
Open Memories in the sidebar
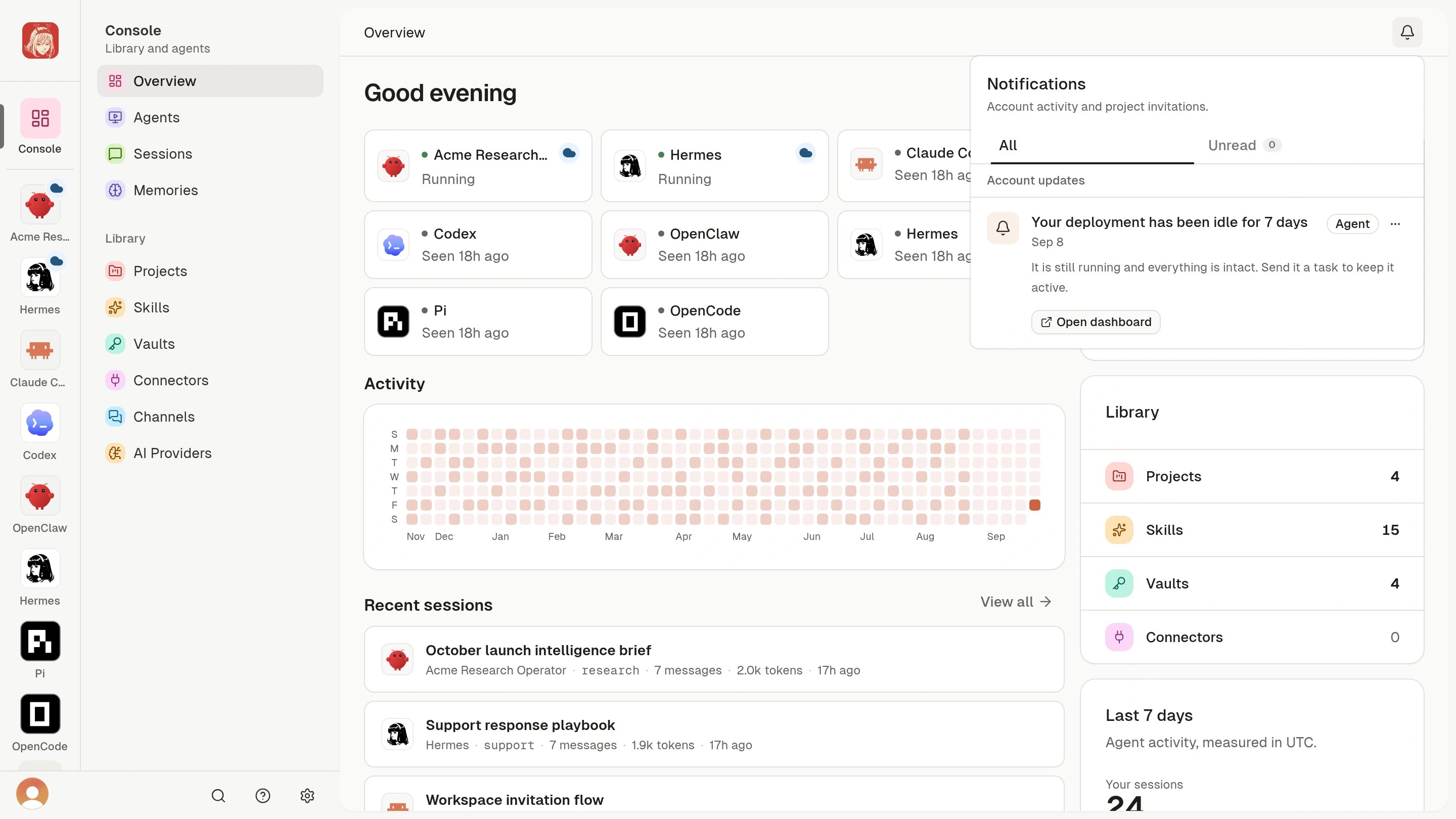coord(210,190)
